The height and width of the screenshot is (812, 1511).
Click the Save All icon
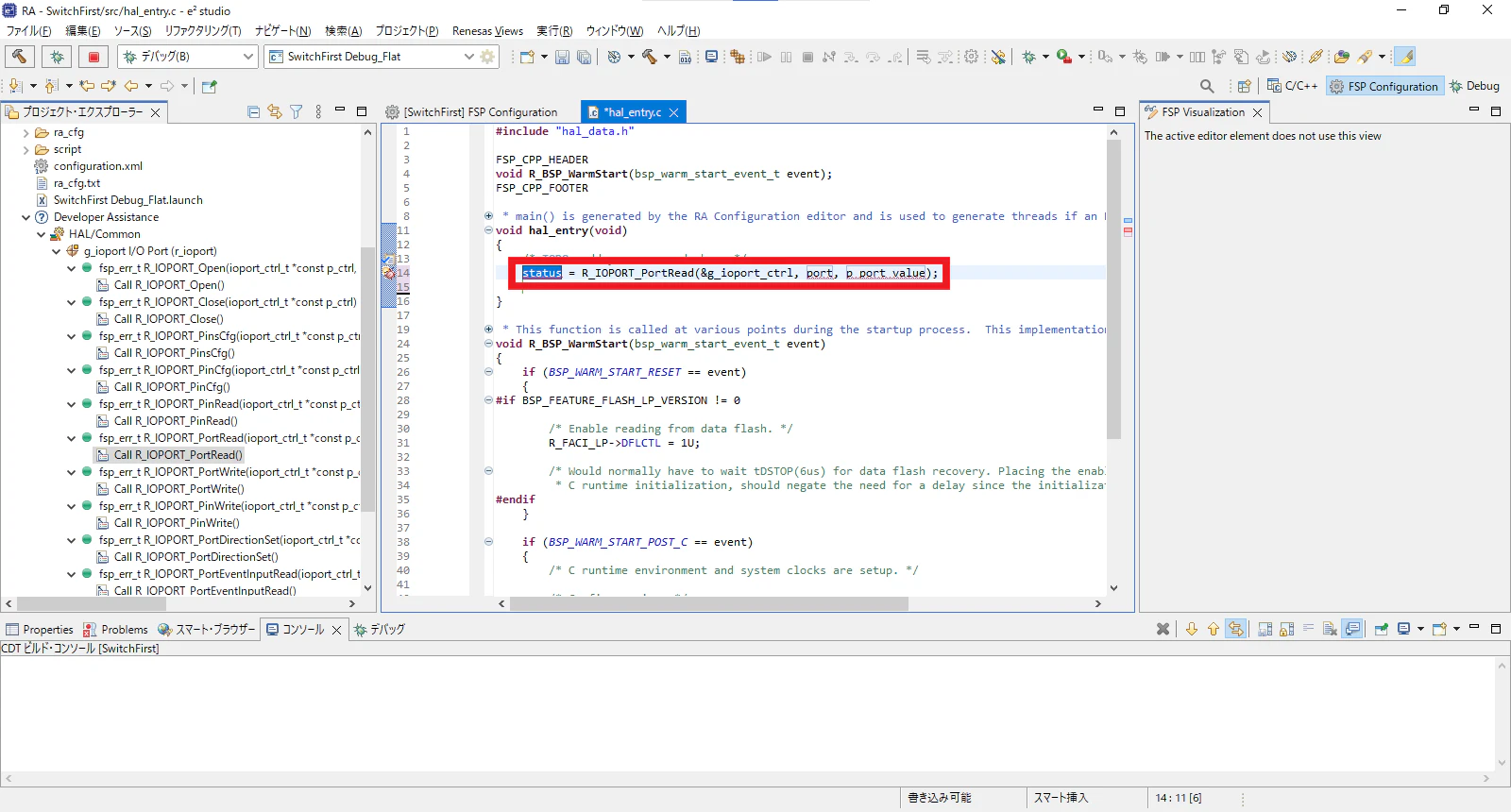(x=584, y=57)
